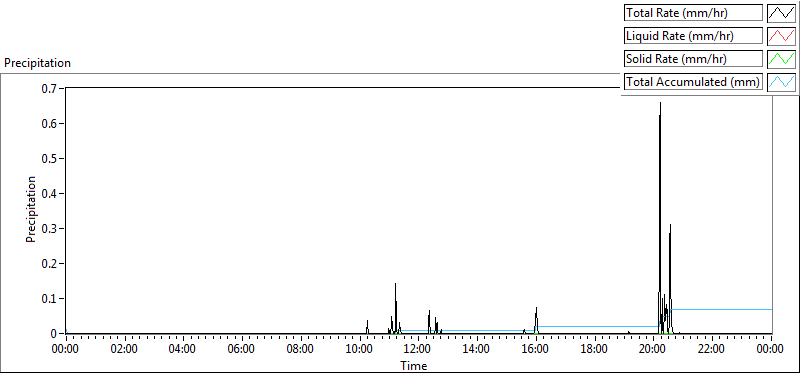Click the 12:00 time axis label

point(419,349)
